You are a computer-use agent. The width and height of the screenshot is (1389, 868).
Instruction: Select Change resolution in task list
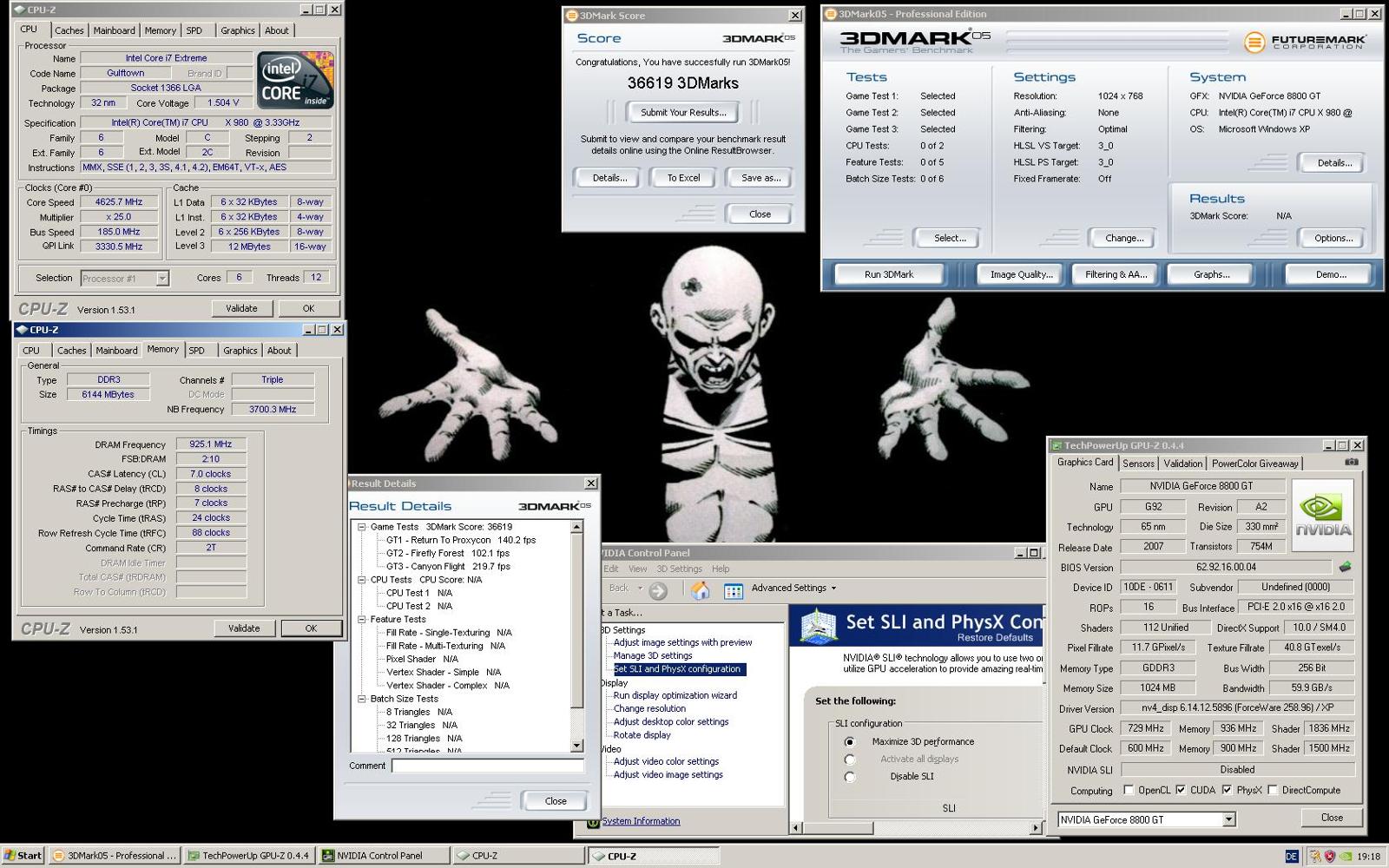(x=649, y=709)
